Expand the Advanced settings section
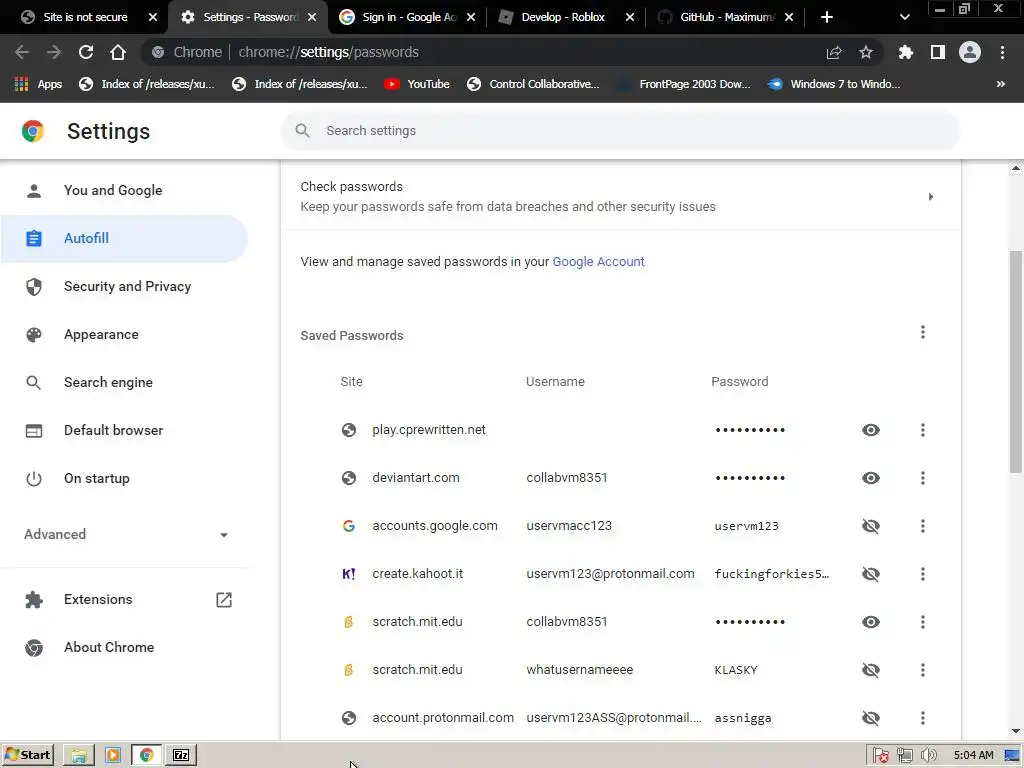The height and width of the screenshot is (768, 1024). [127, 534]
